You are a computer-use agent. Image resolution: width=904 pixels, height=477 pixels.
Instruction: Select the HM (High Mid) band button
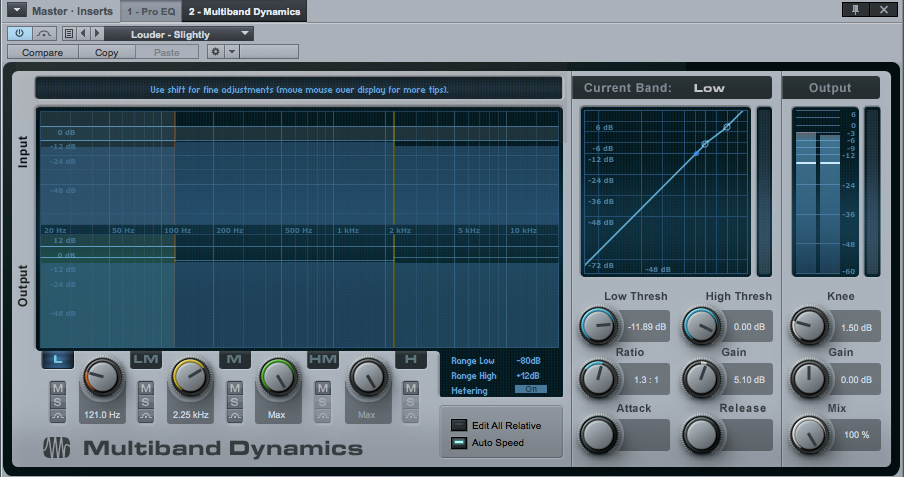[323, 359]
